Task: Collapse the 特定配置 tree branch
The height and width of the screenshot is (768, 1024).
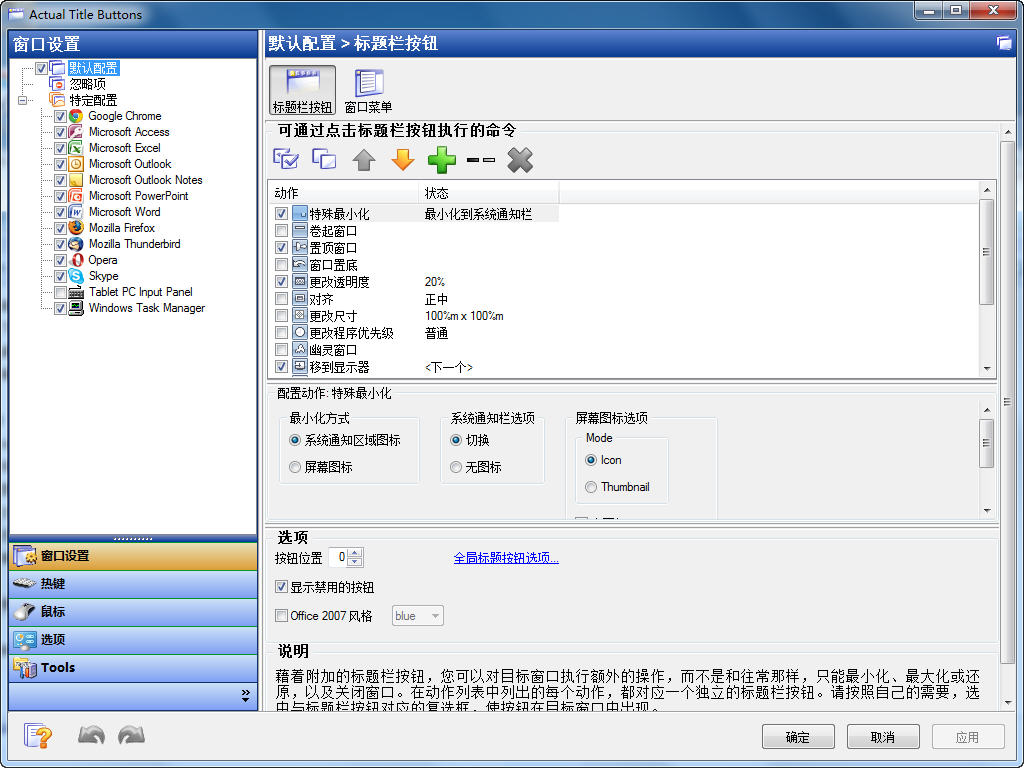Action: (x=24, y=100)
